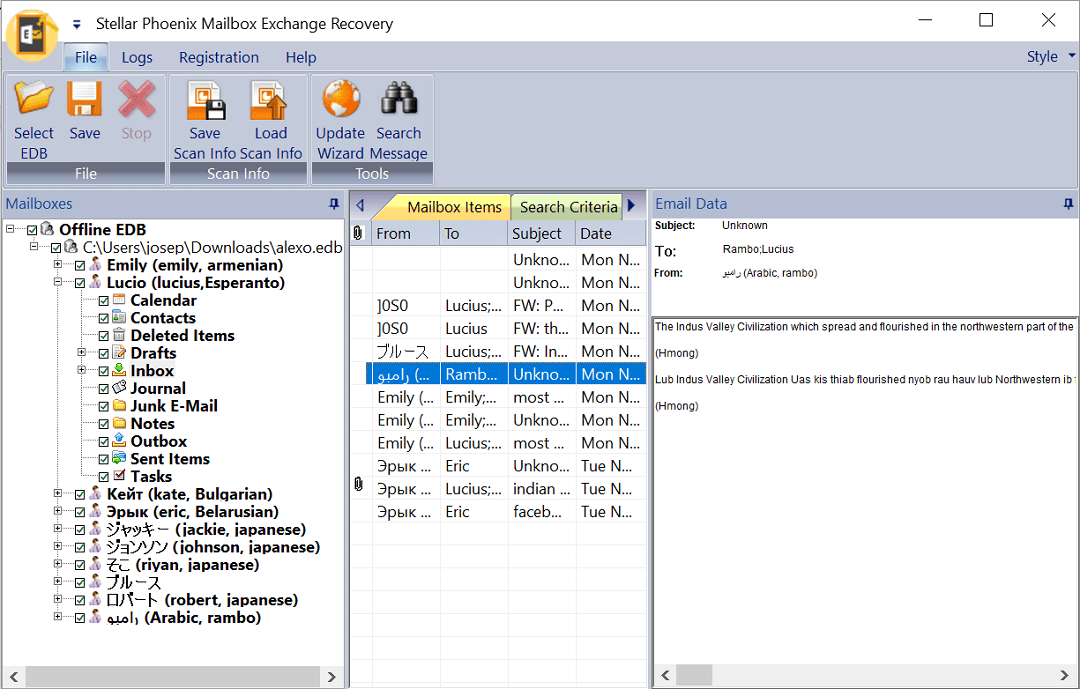Expand the Emily (emily, armenian) mailbox
Screen dimensions: 1080x689
click(58, 264)
